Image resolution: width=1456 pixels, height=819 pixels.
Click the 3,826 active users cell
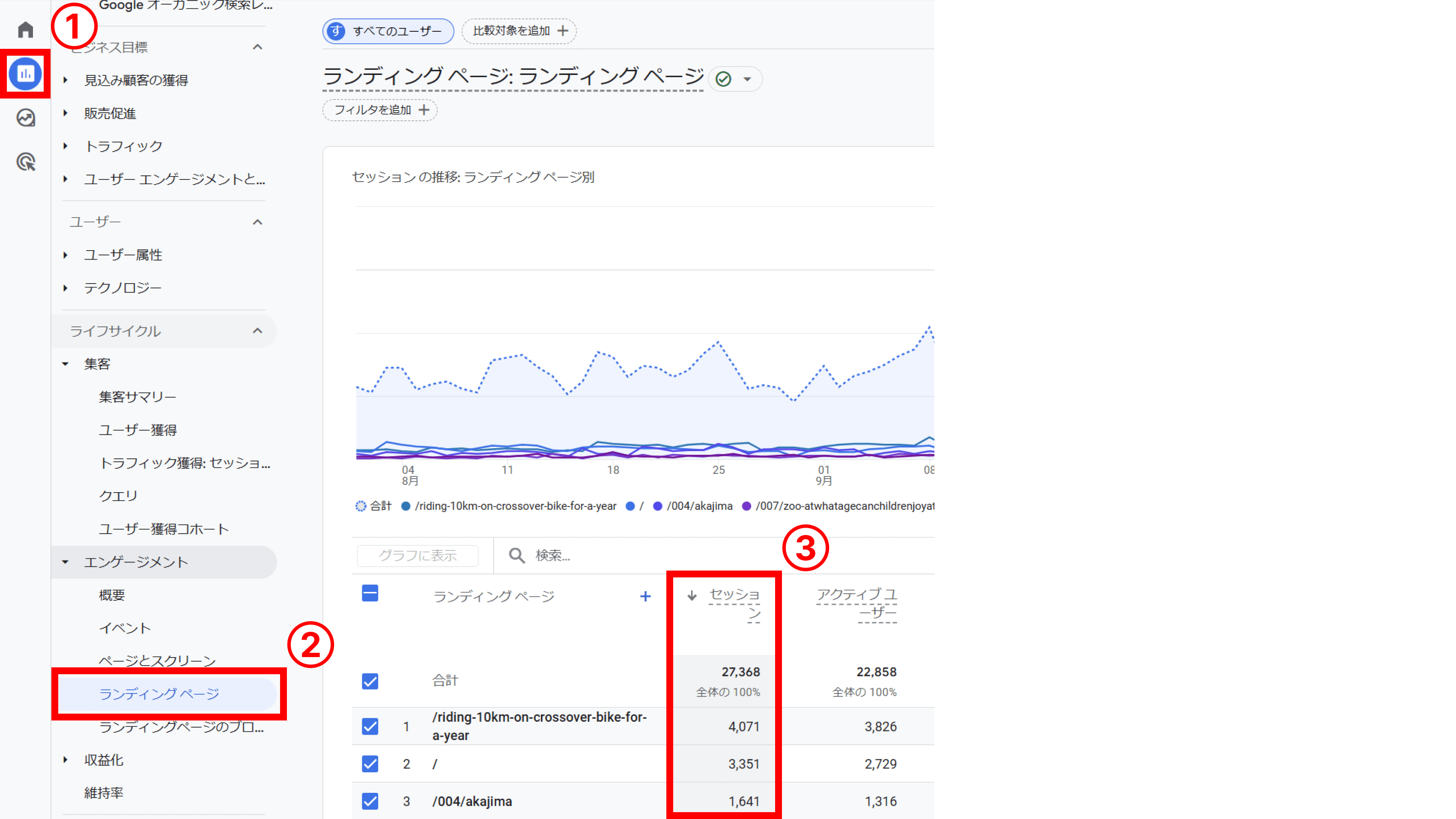[x=880, y=726]
